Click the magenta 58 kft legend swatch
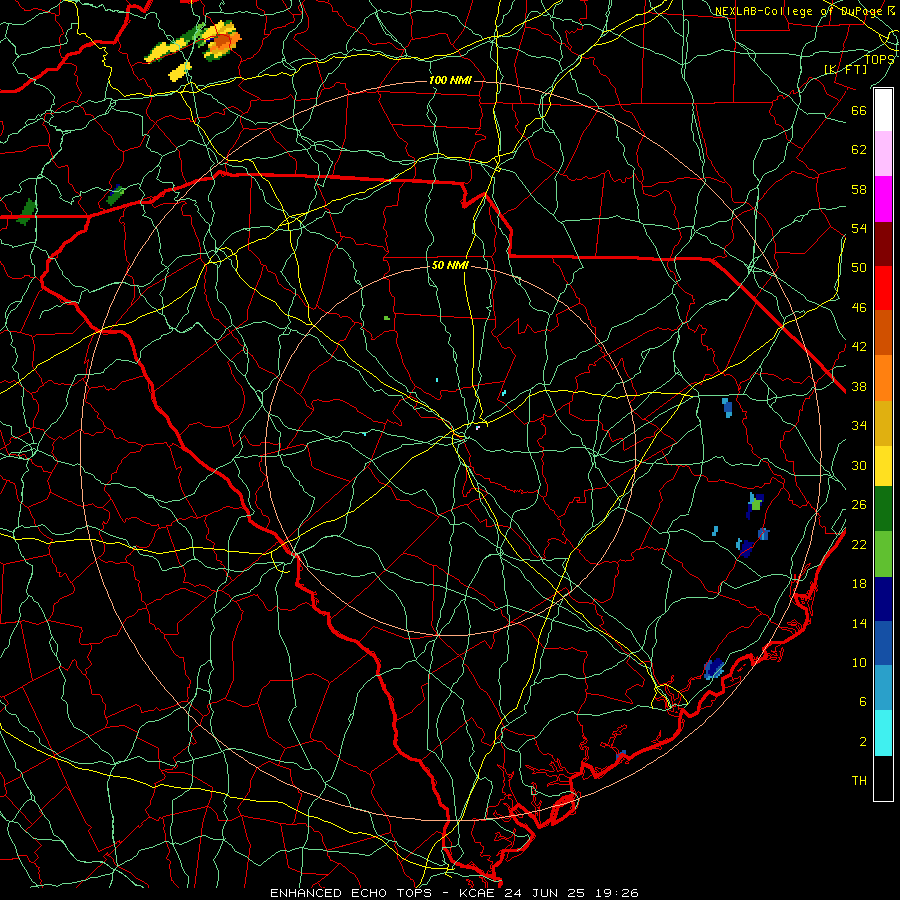 tap(883, 199)
